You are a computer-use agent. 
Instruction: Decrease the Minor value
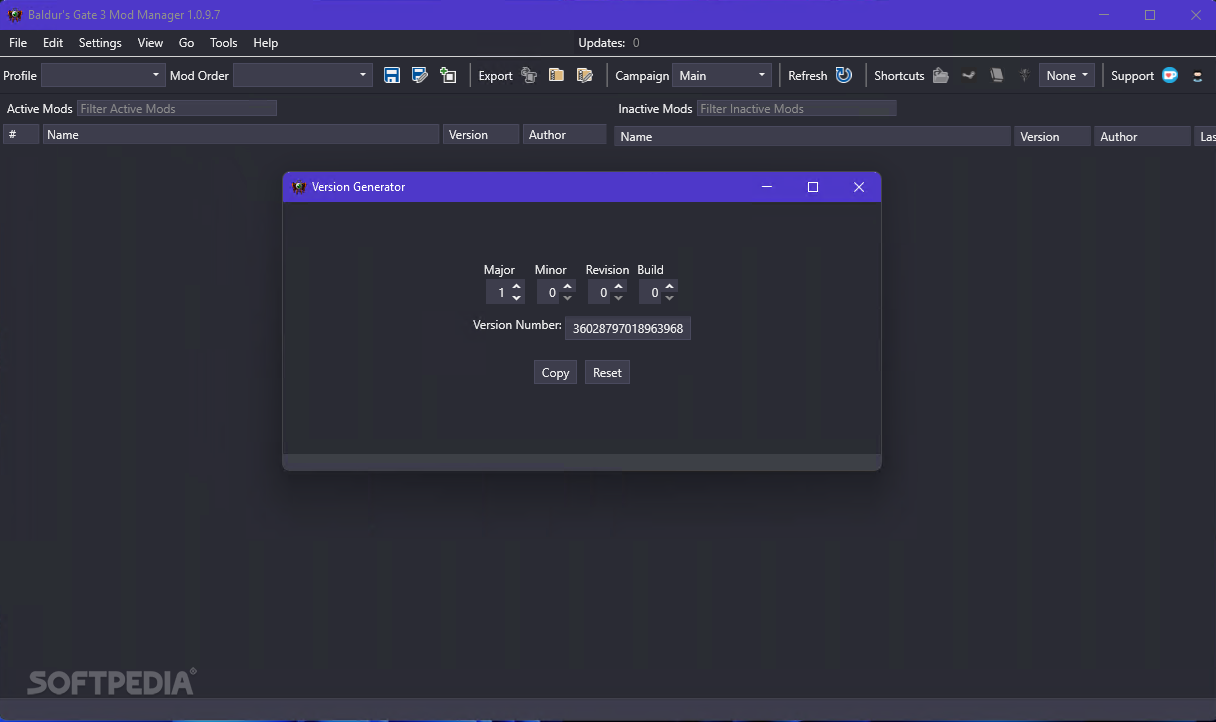click(568, 298)
